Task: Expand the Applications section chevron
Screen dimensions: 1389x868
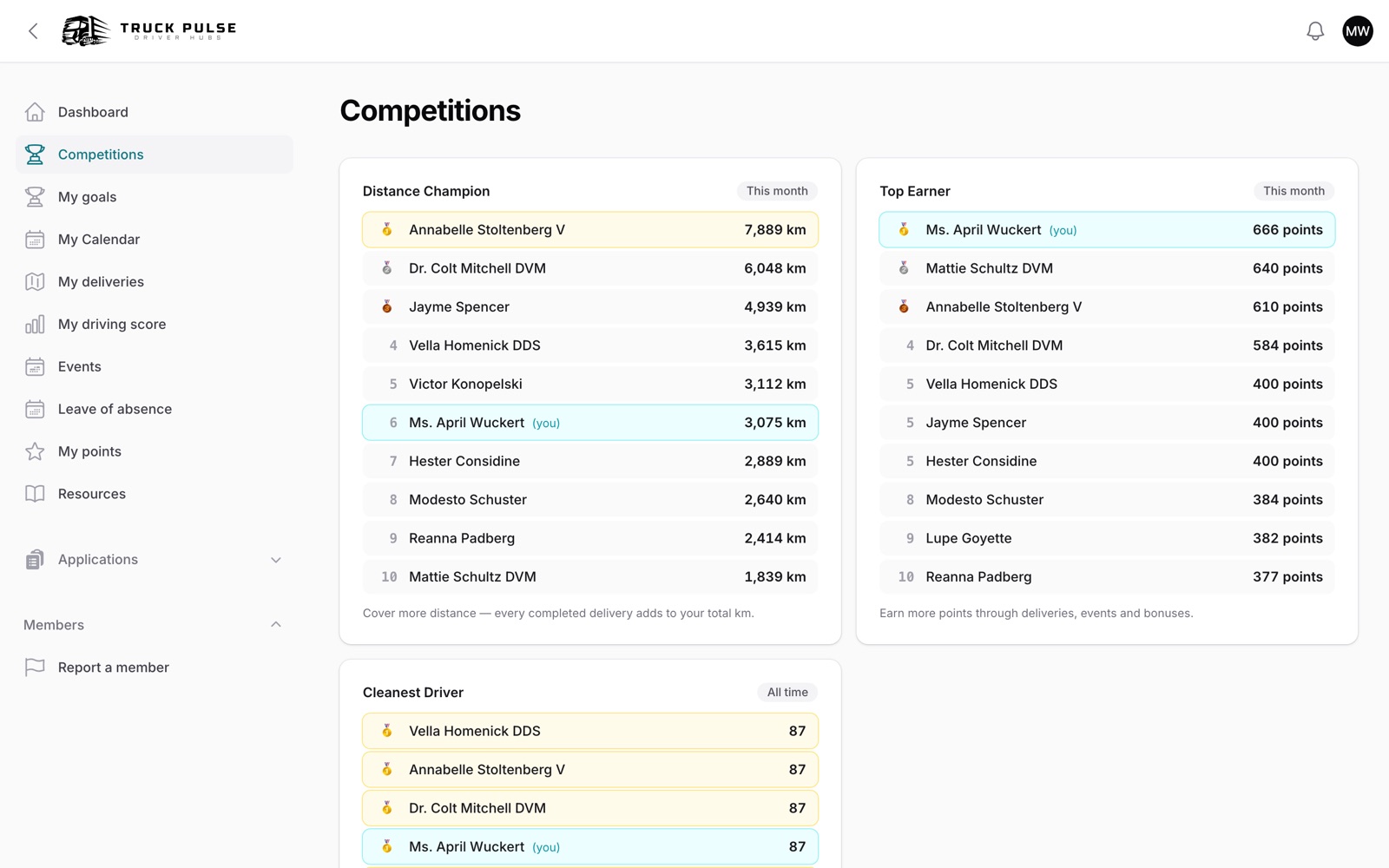Action: tap(276, 560)
